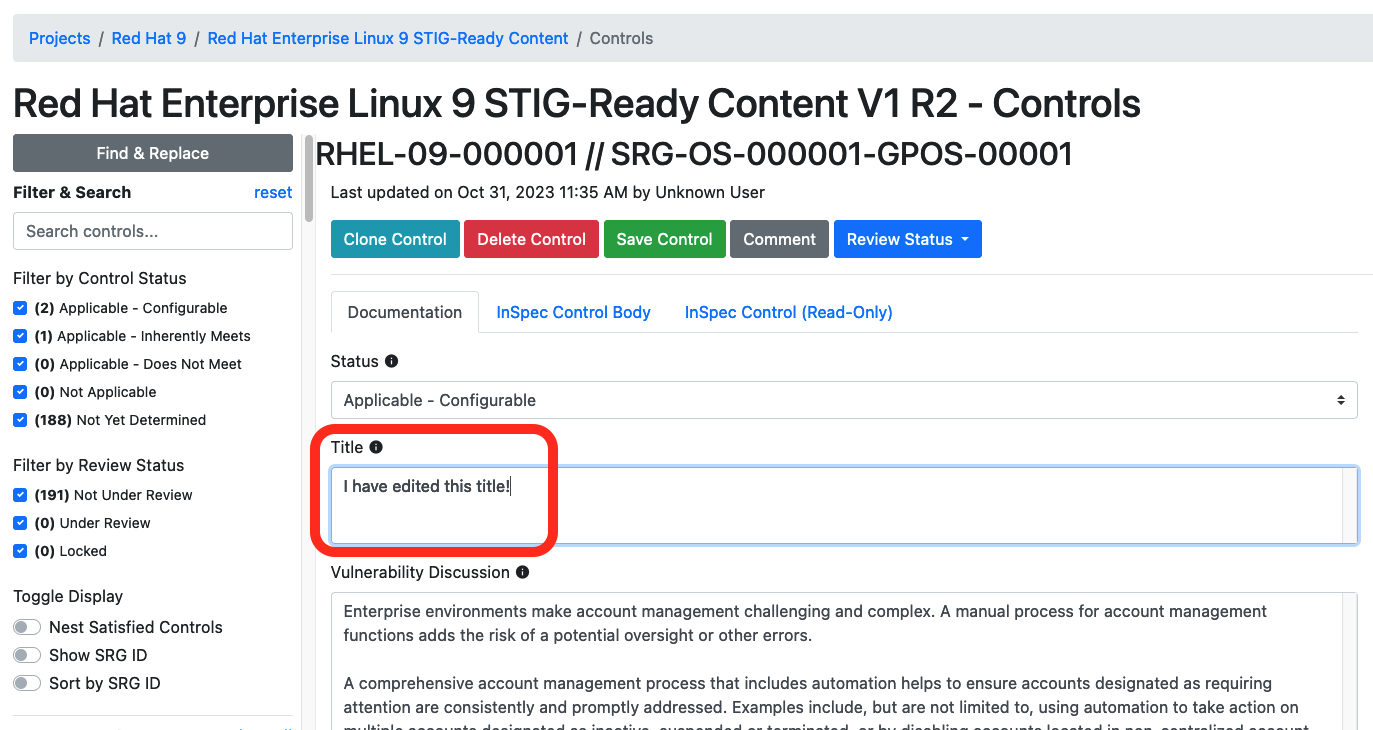The width and height of the screenshot is (1373, 730).
Task: Click the info icon next to Status
Action: pyautogui.click(x=392, y=361)
